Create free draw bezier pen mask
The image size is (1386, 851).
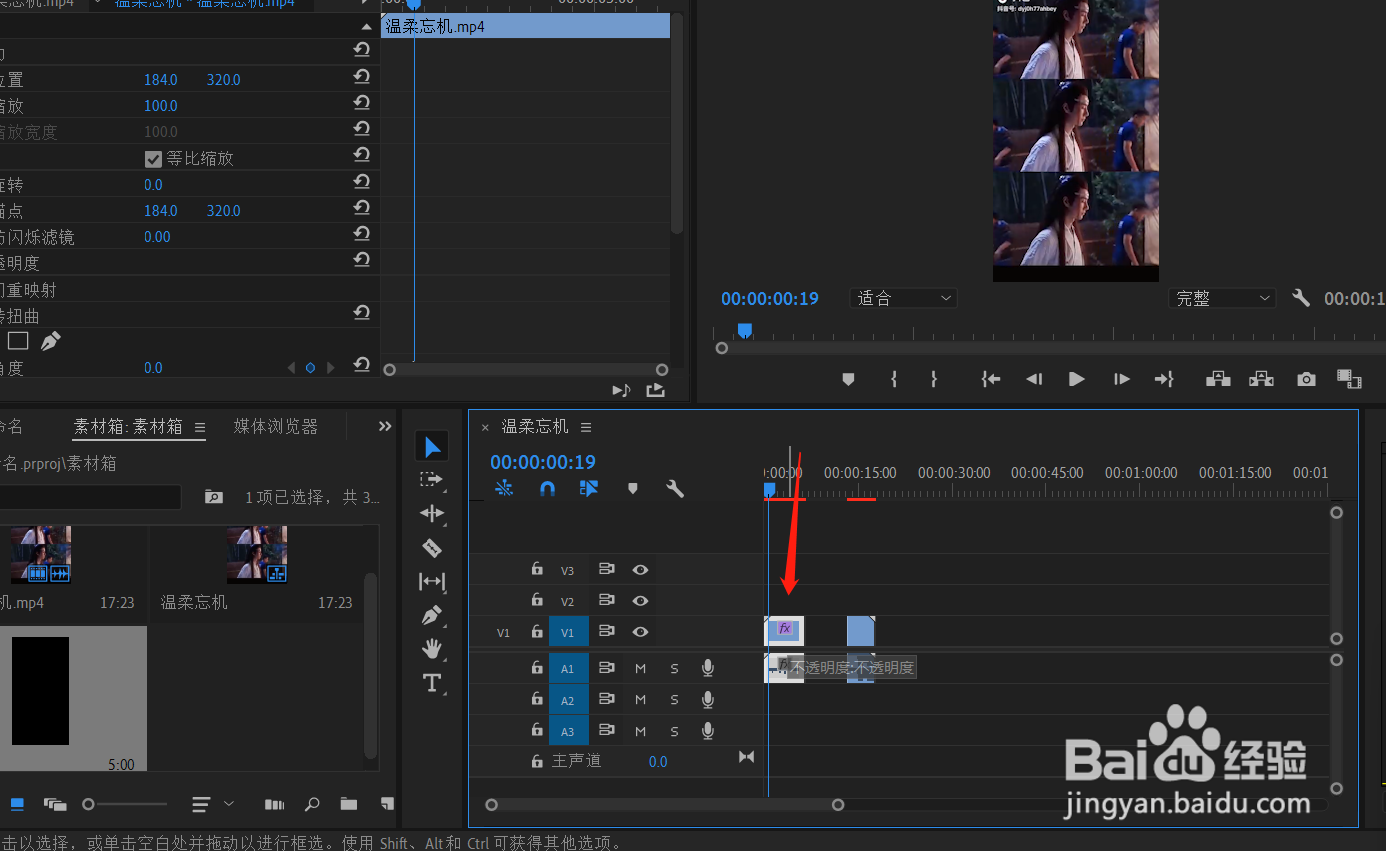coord(50,341)
